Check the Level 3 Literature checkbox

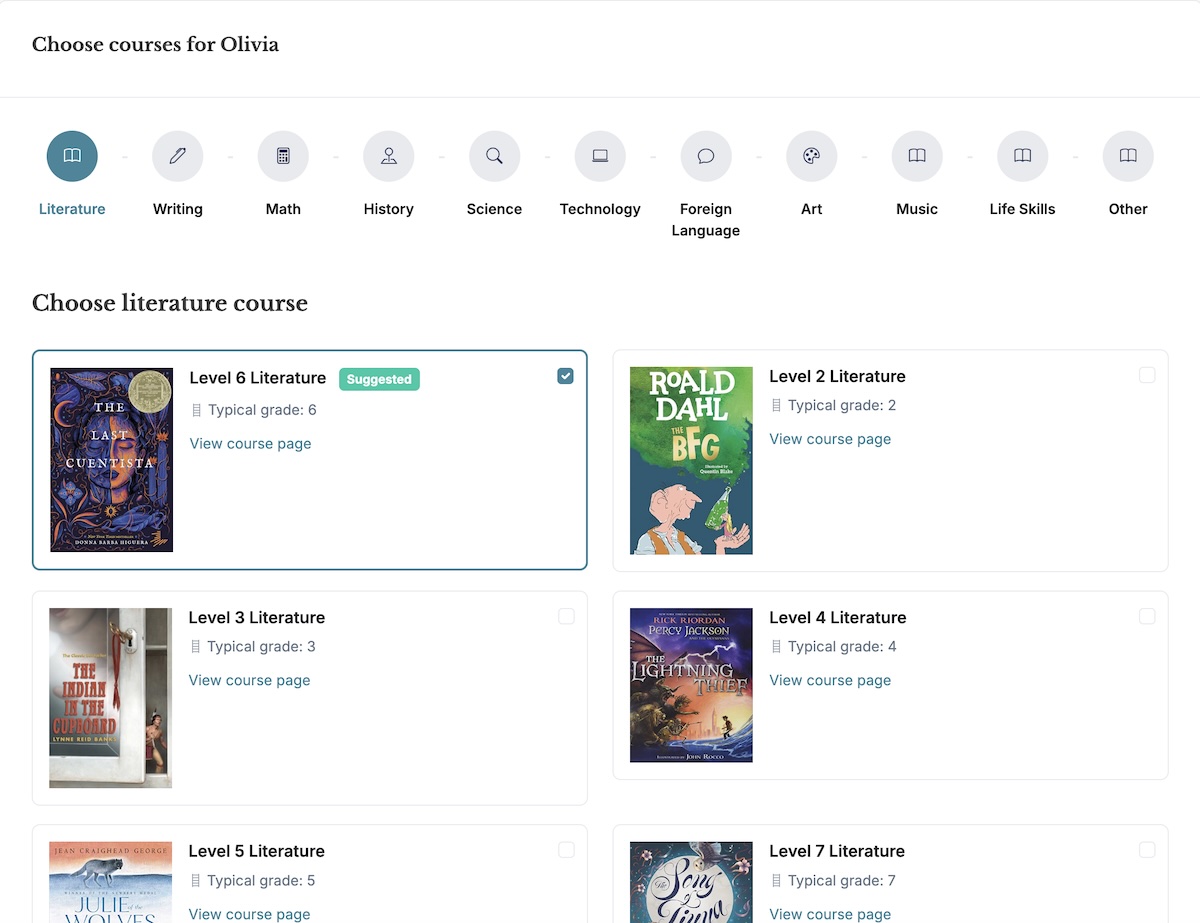tap(566, 616)
